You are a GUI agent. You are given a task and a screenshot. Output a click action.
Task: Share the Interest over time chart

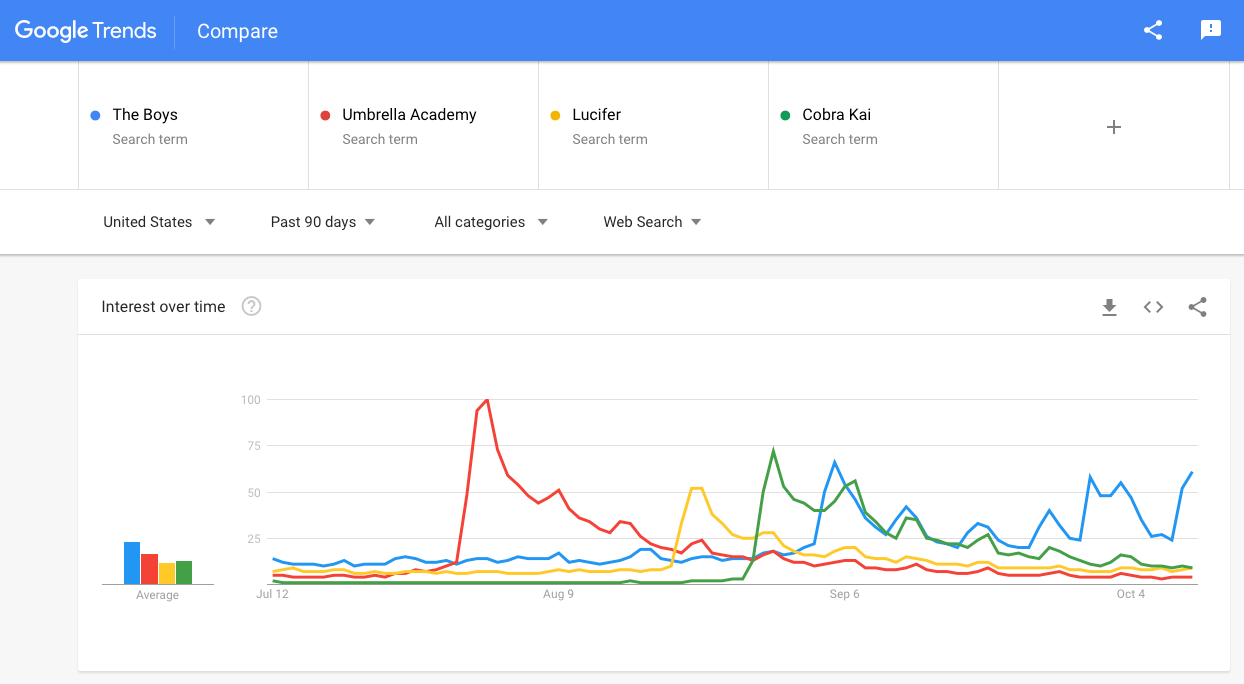1197,307
